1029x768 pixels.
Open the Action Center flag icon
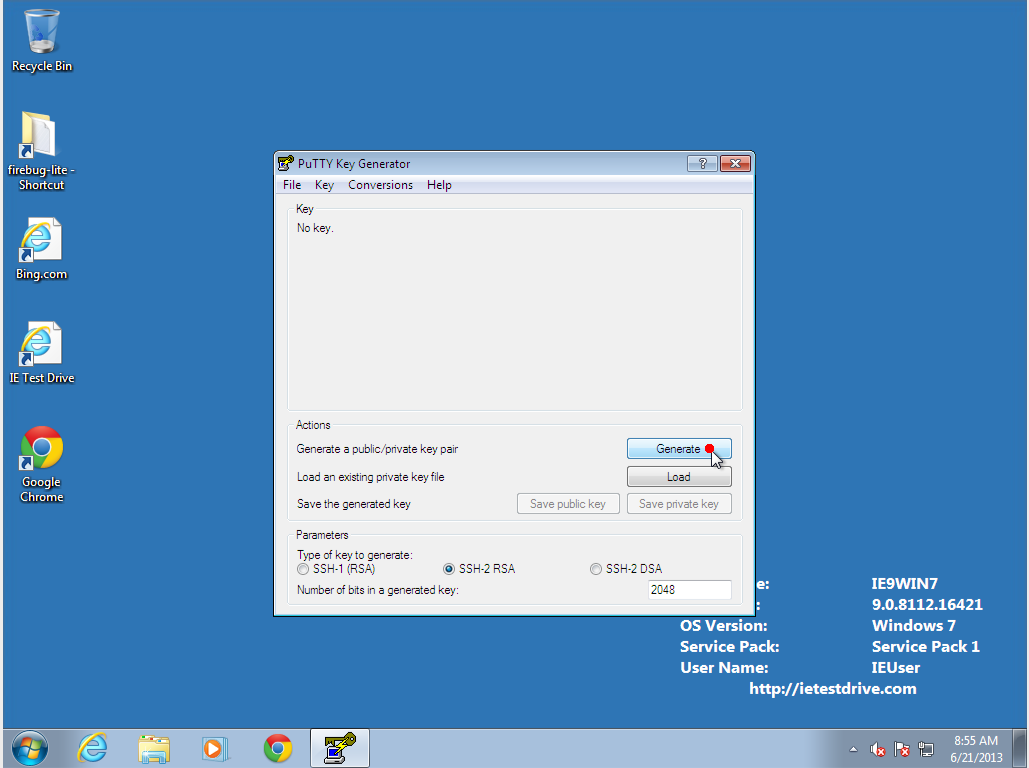902,749
